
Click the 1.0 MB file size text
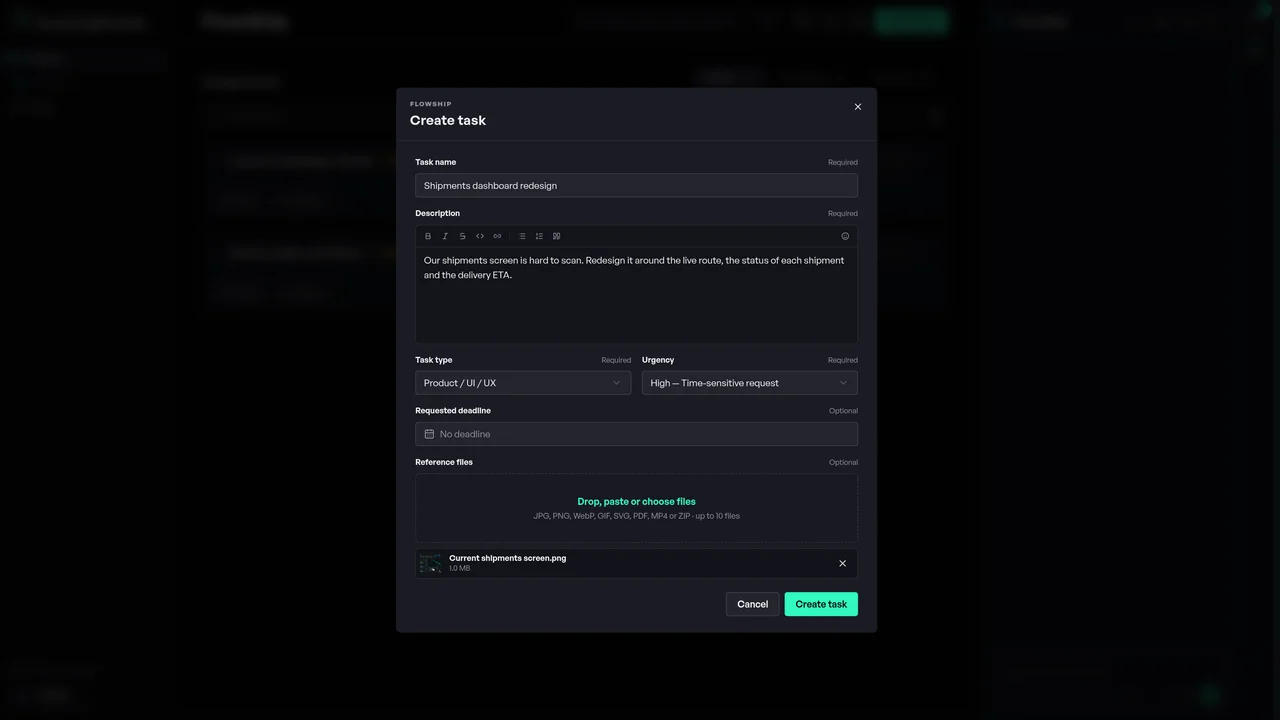(x=459, y=569)
